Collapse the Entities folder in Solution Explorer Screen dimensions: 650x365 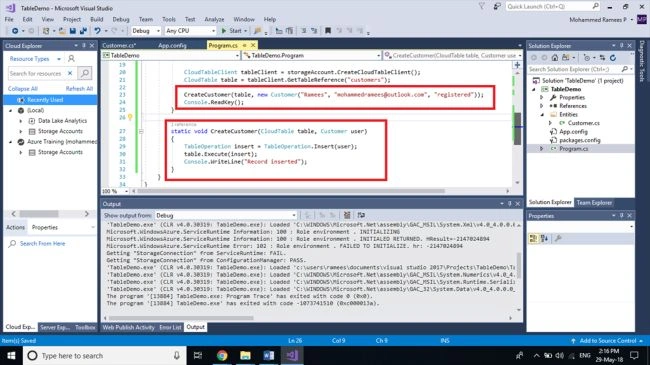pos(541,114)
